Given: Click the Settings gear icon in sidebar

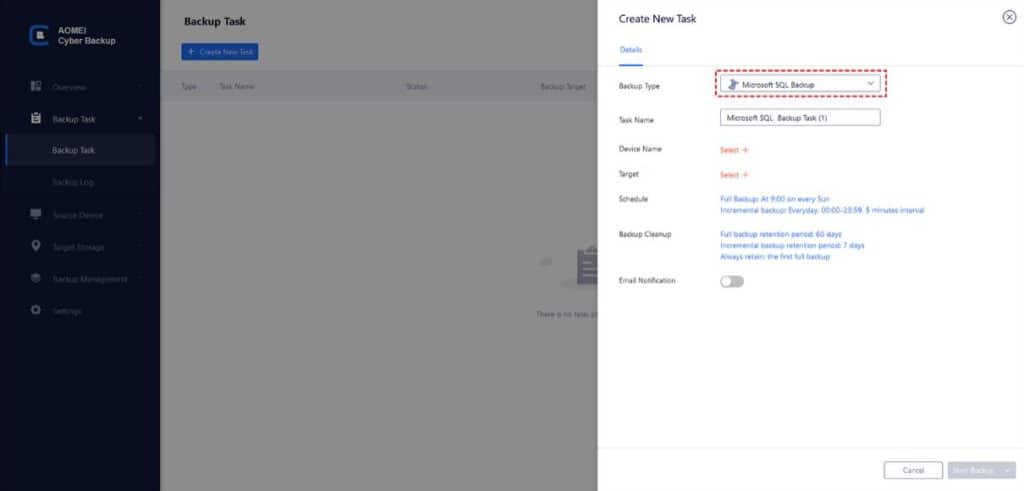Looking at the screenshot, I should 36,310.
